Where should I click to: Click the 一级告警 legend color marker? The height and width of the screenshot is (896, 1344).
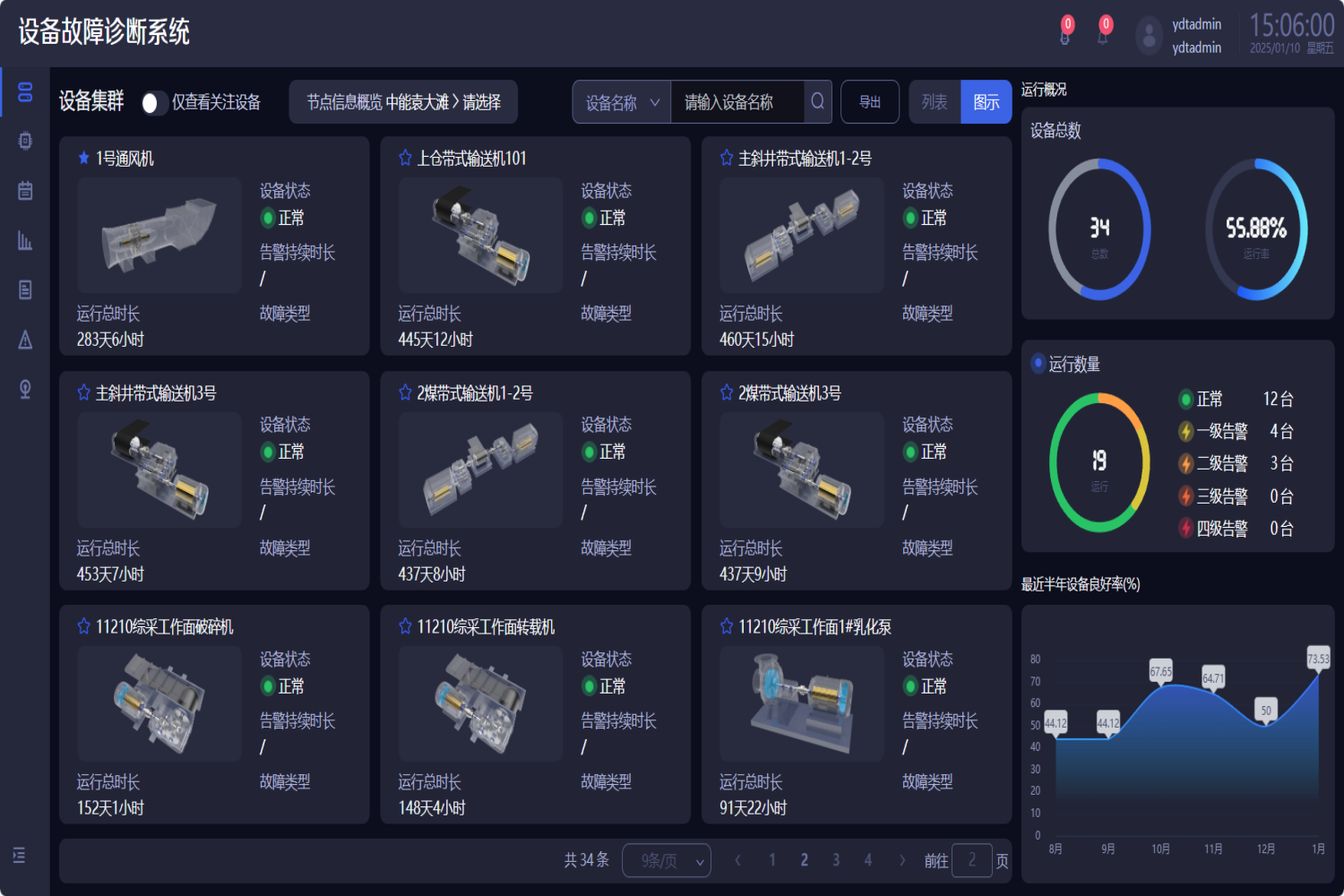[1185, 432]
